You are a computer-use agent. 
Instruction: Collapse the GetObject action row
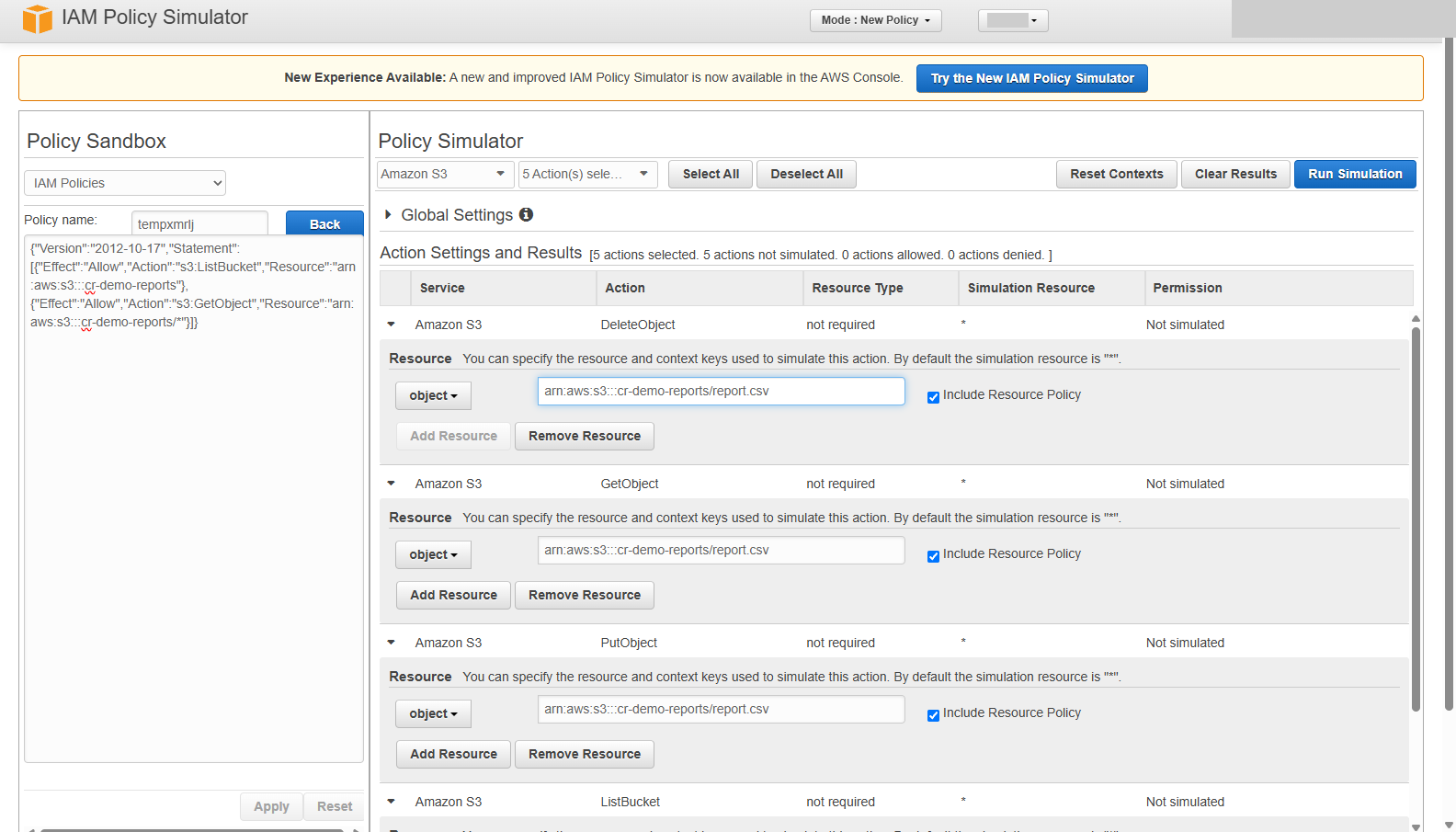(x=392, y=484)
